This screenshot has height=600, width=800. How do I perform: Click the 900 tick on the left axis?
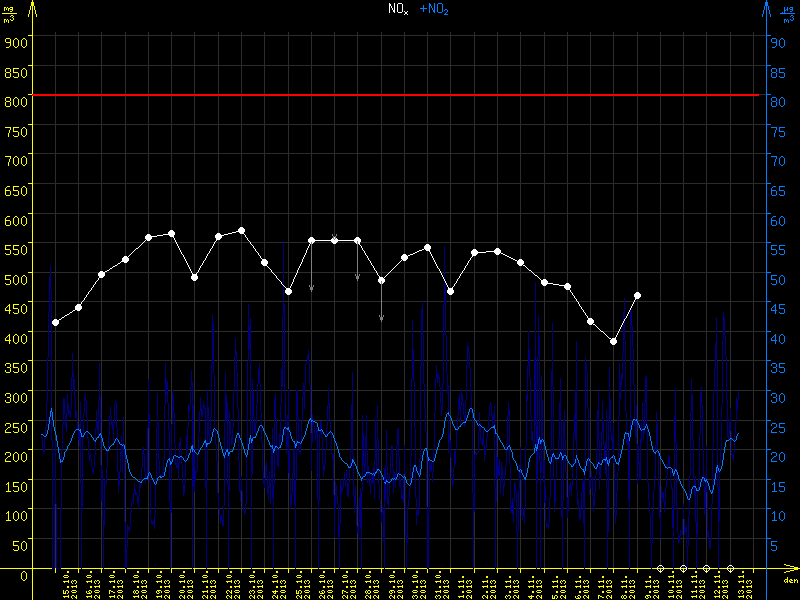14,41
